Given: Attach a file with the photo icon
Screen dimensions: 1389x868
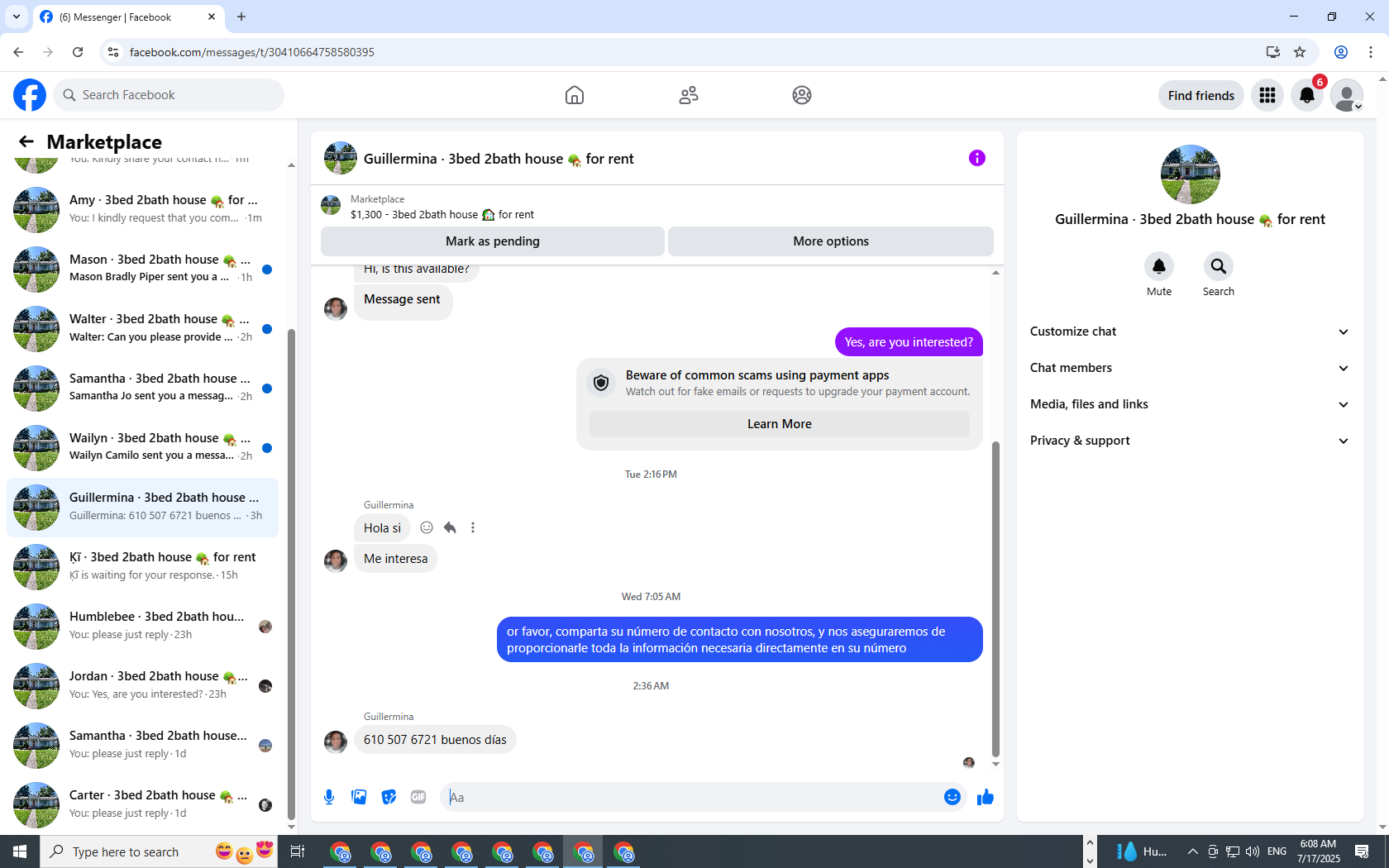Looking at the screenshot, I should point(359,797).
